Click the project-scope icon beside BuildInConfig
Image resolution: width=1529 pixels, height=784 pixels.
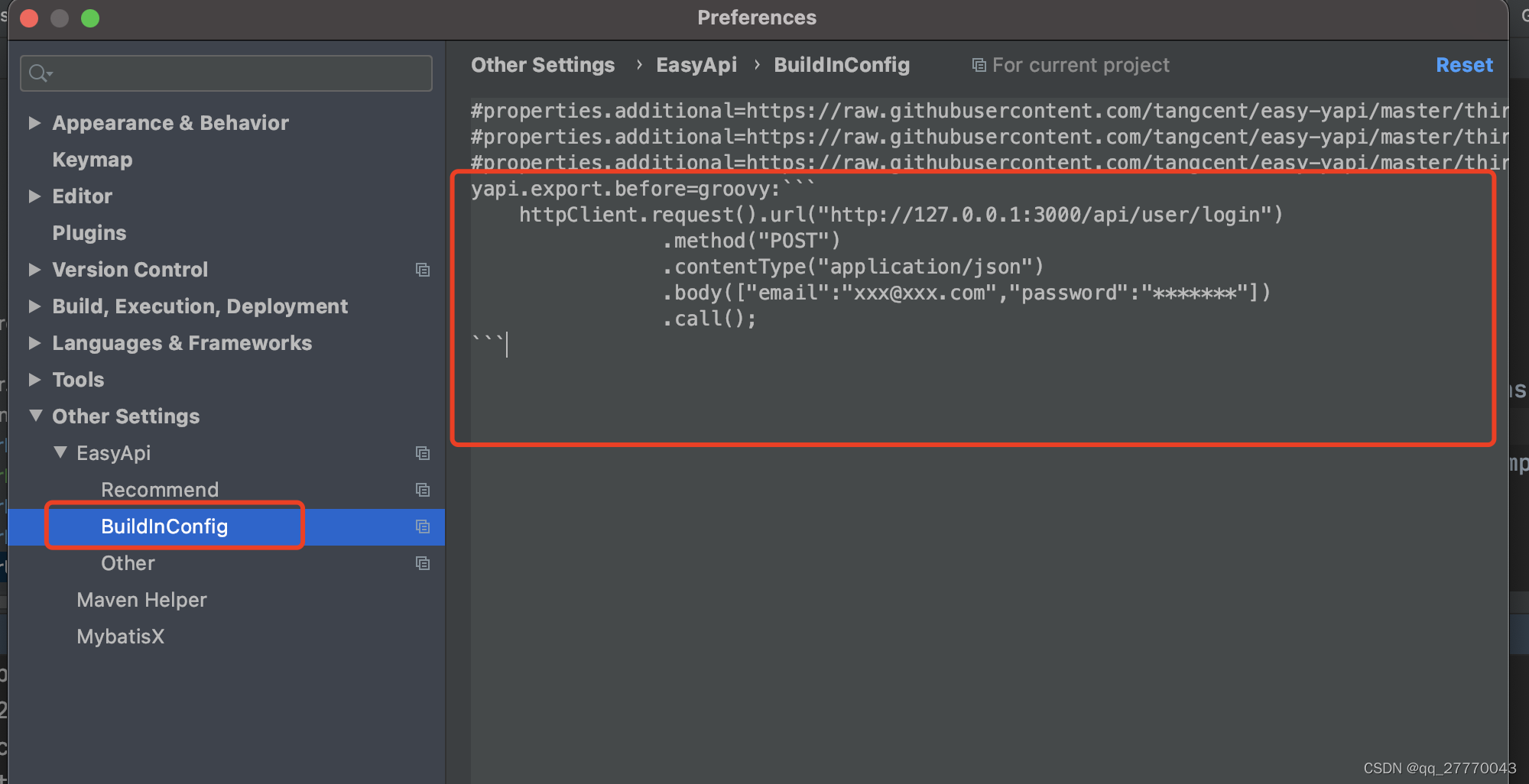tap(423, 526)
